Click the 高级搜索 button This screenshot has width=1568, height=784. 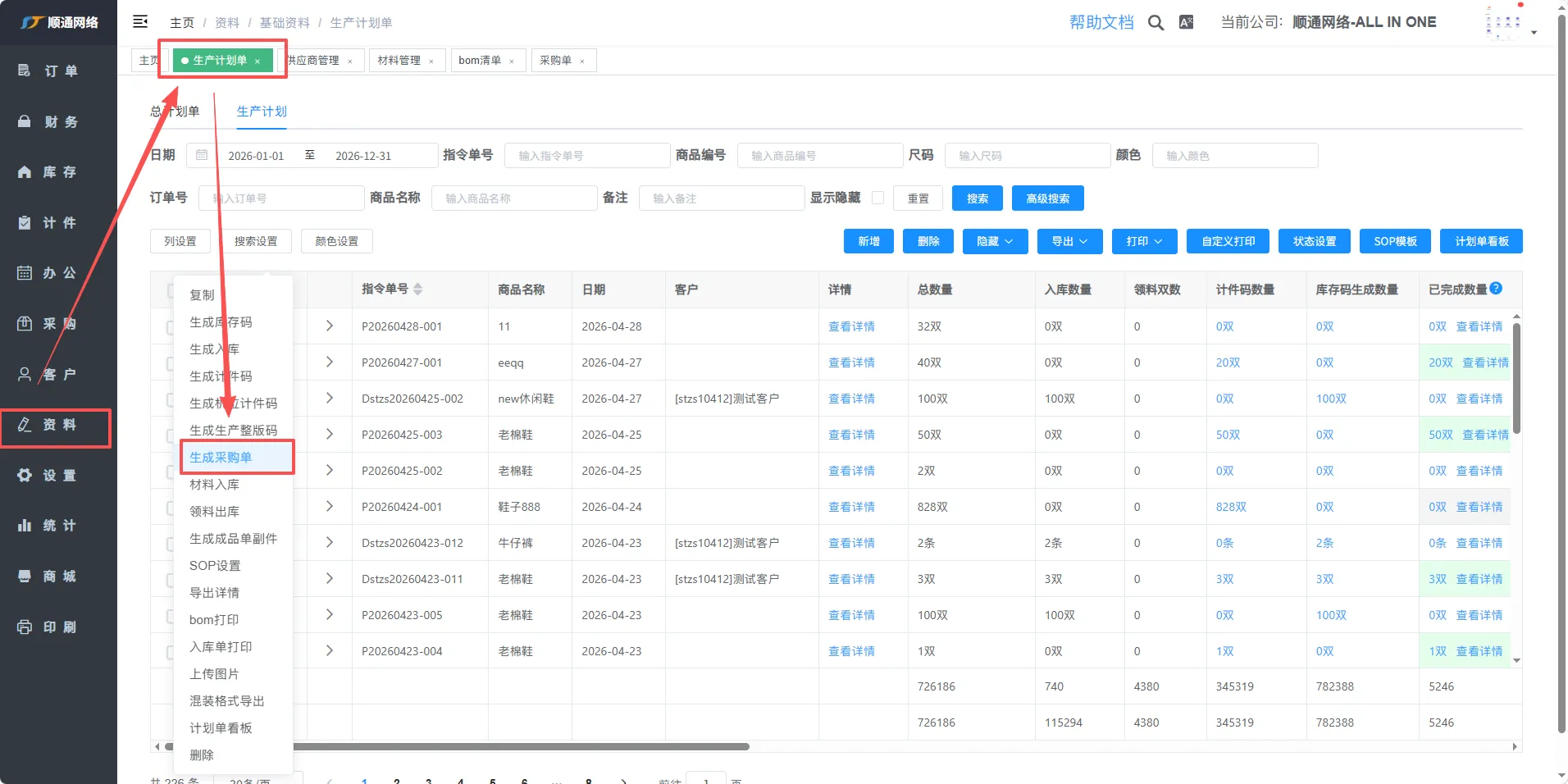[x=1047, y=198]
